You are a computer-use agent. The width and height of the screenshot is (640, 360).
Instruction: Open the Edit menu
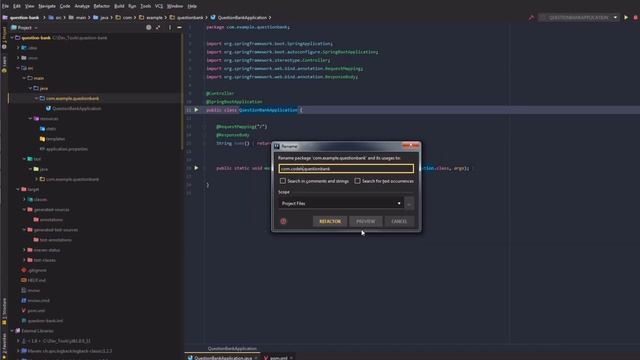coord(17,6)
